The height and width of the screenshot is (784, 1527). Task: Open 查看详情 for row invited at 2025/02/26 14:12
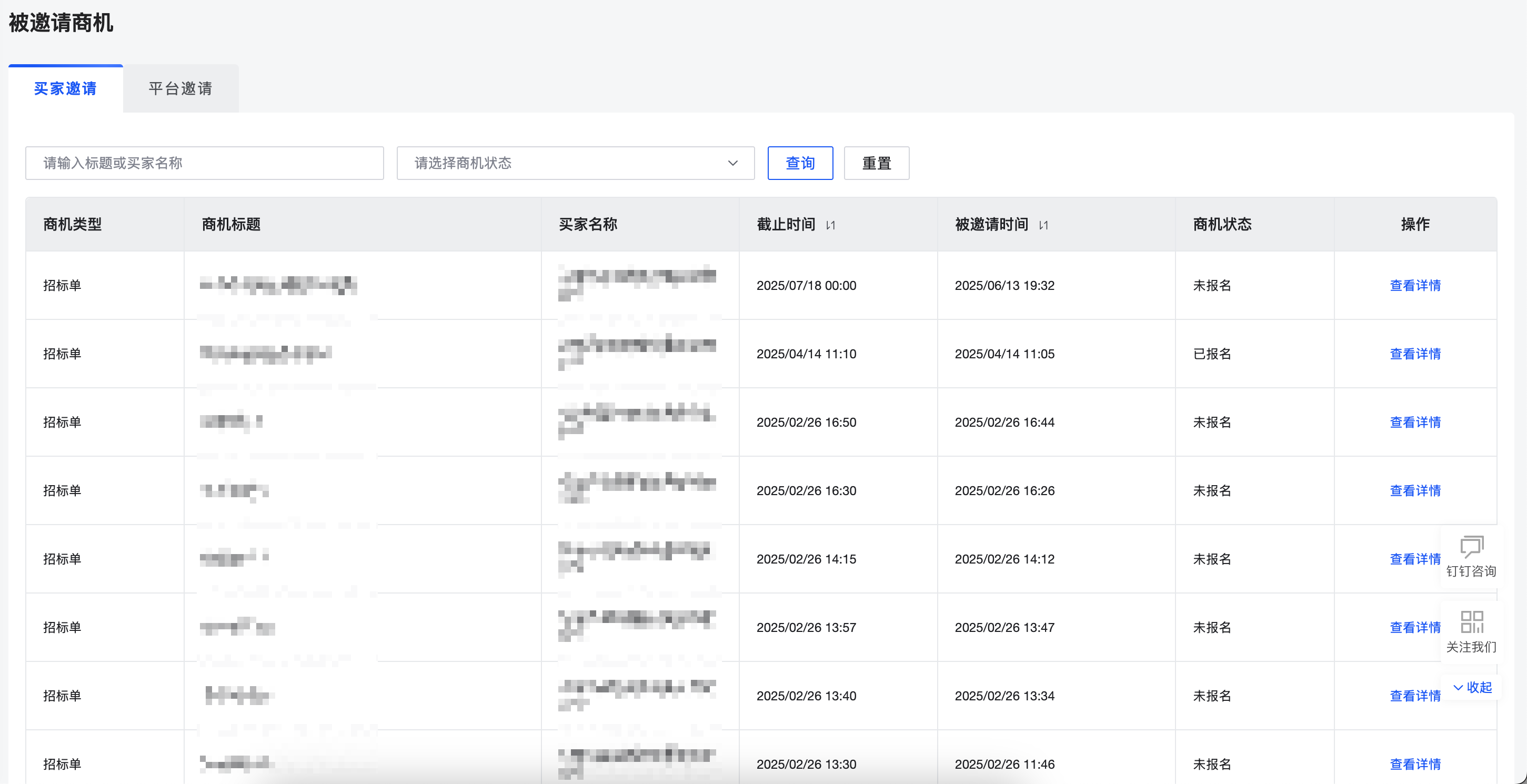click(1415, 559)
